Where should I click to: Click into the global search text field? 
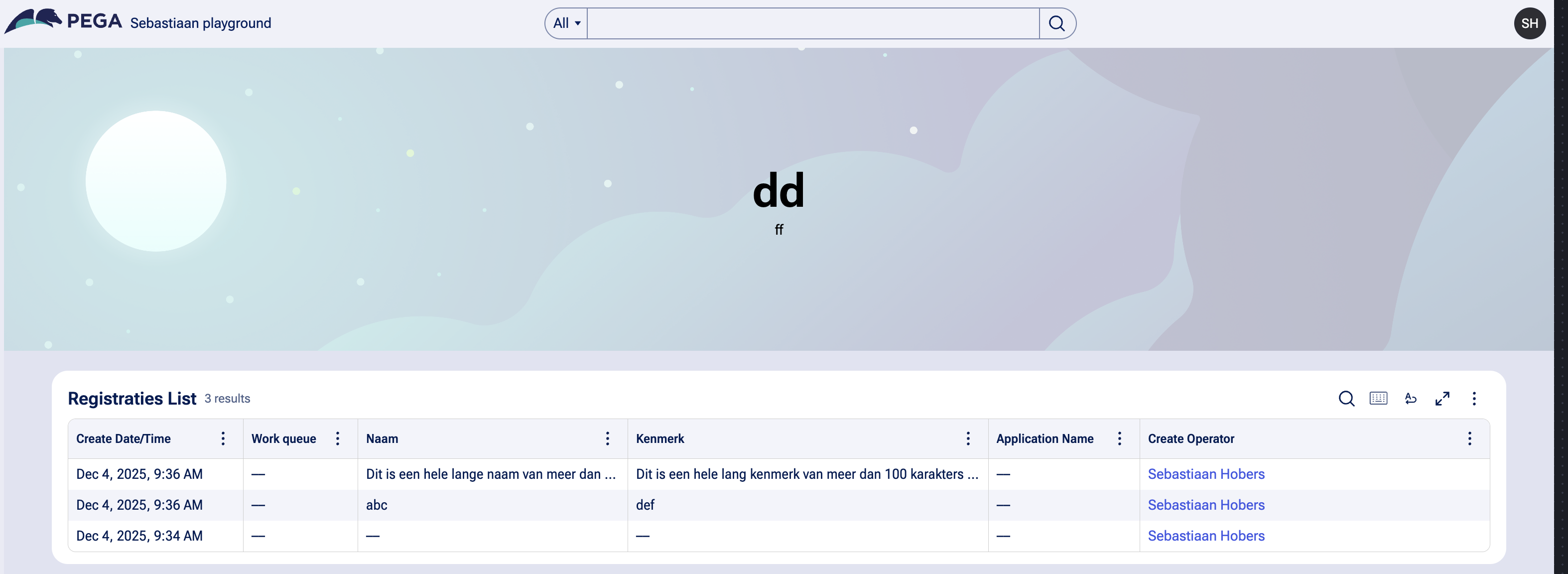[x=812, y=24]
